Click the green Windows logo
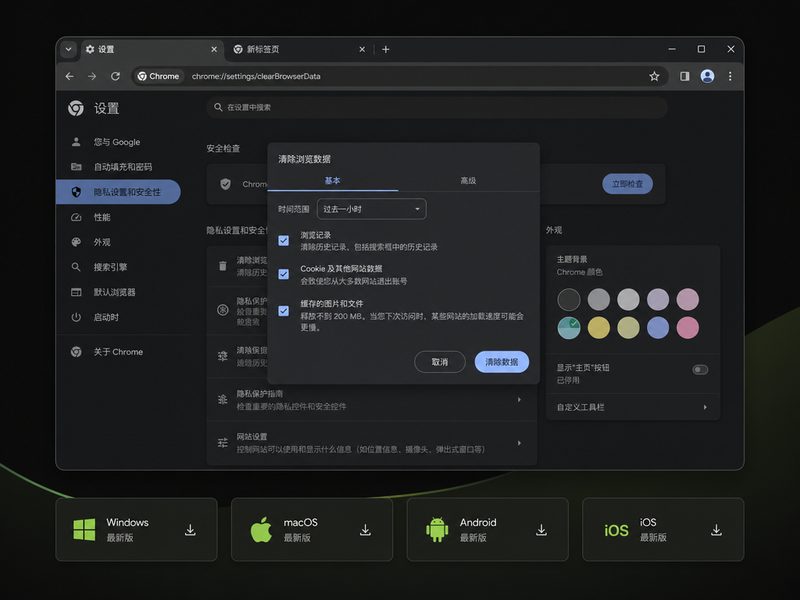The height and width of the screenshot is (600, 800). point(84,530)
